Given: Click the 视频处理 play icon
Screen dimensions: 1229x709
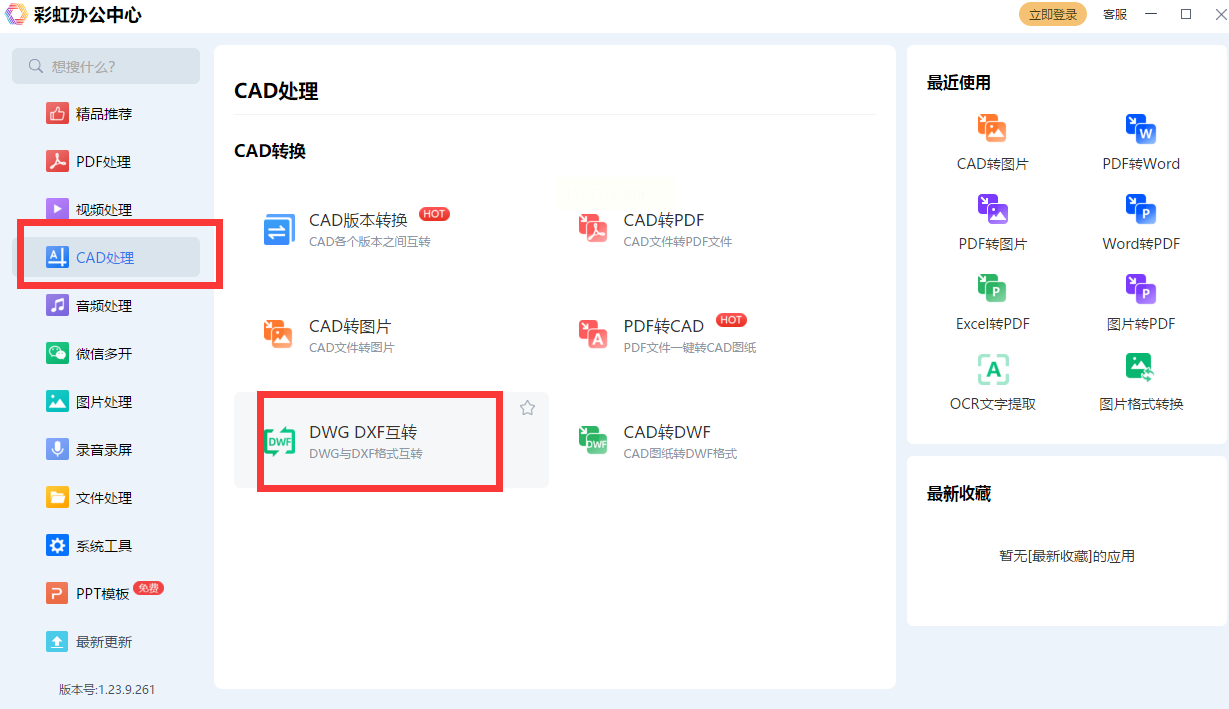Looking at the screenshot, I should click(x=57, y=209).
